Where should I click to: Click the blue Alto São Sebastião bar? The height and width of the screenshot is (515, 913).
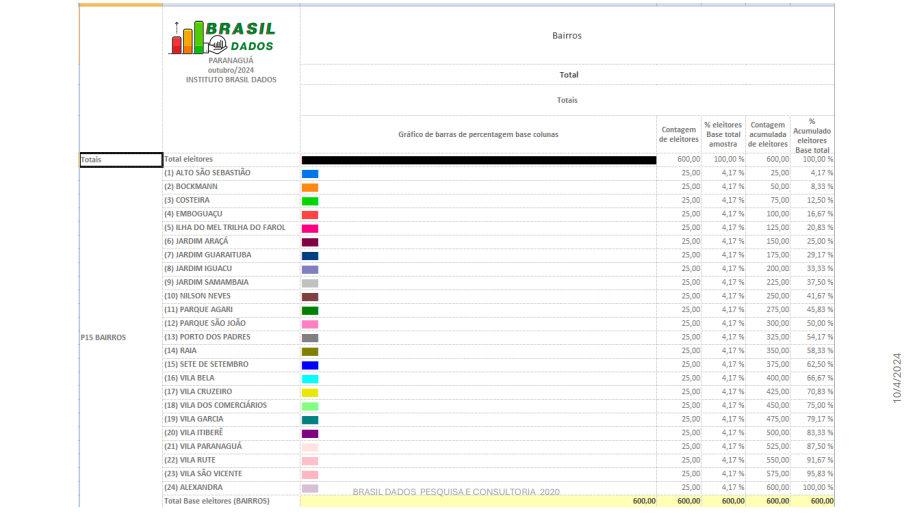coord(310,174)
